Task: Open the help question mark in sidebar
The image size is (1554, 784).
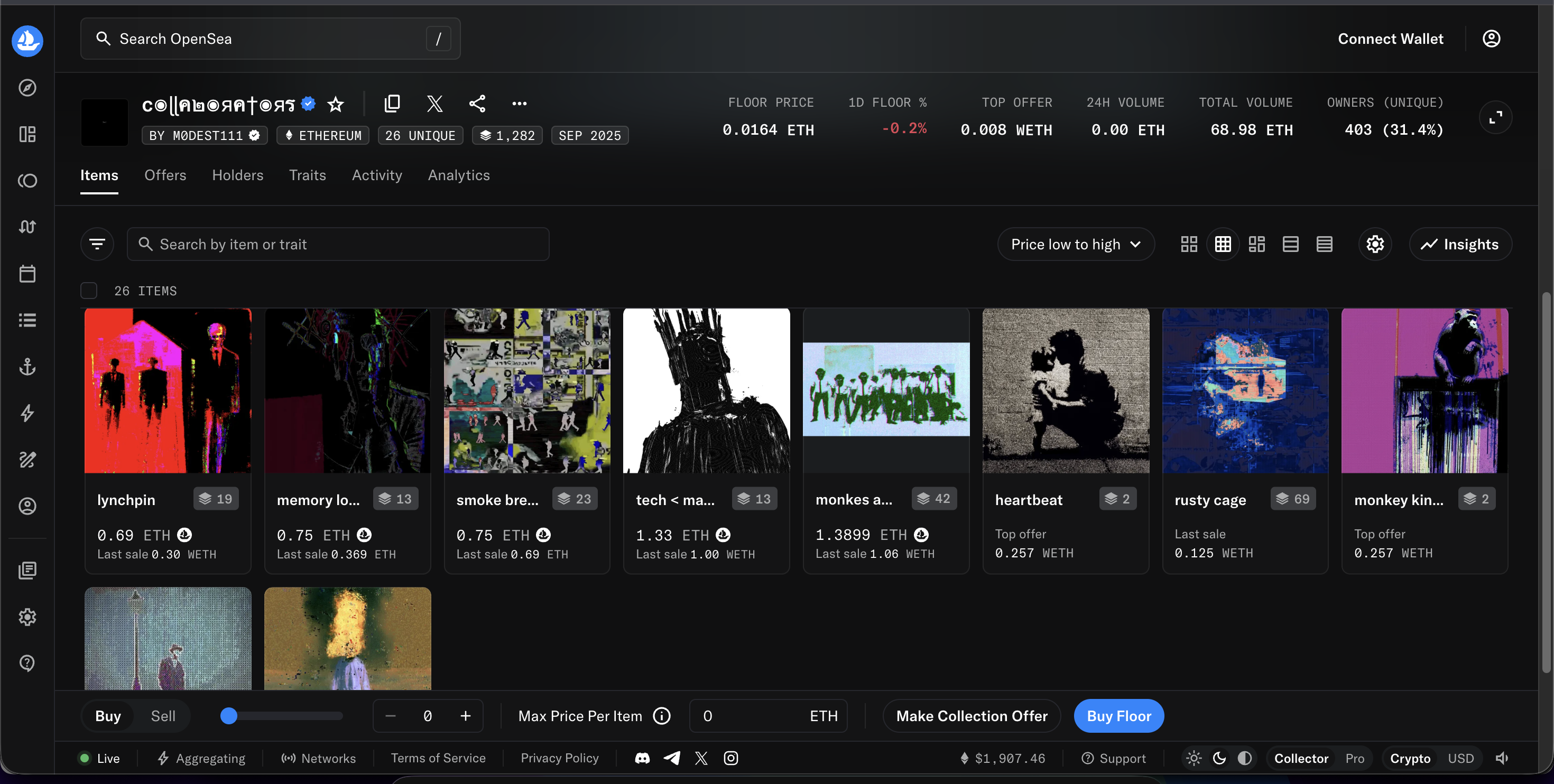Action: [27, 664]
